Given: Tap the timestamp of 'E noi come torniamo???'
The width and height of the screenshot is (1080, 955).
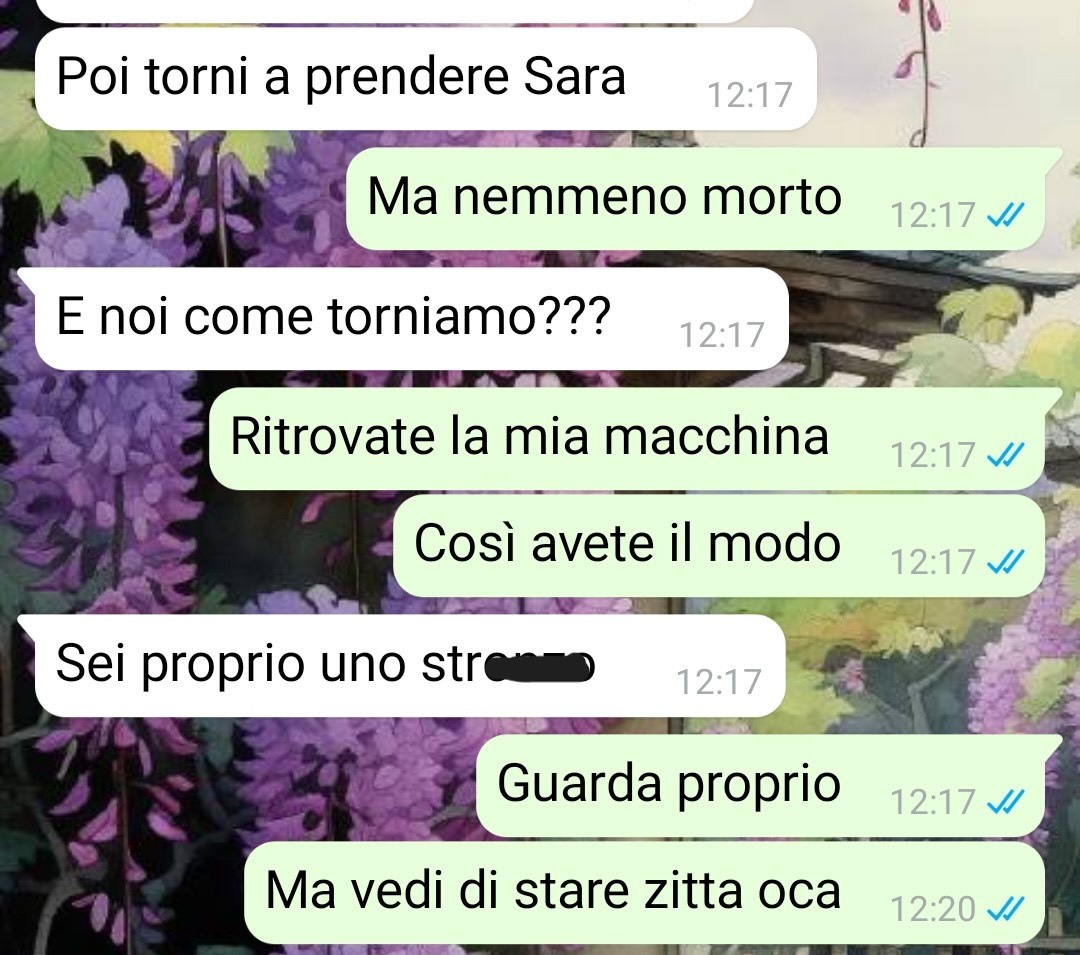Looking at the screenshot, I should (722, 335).
